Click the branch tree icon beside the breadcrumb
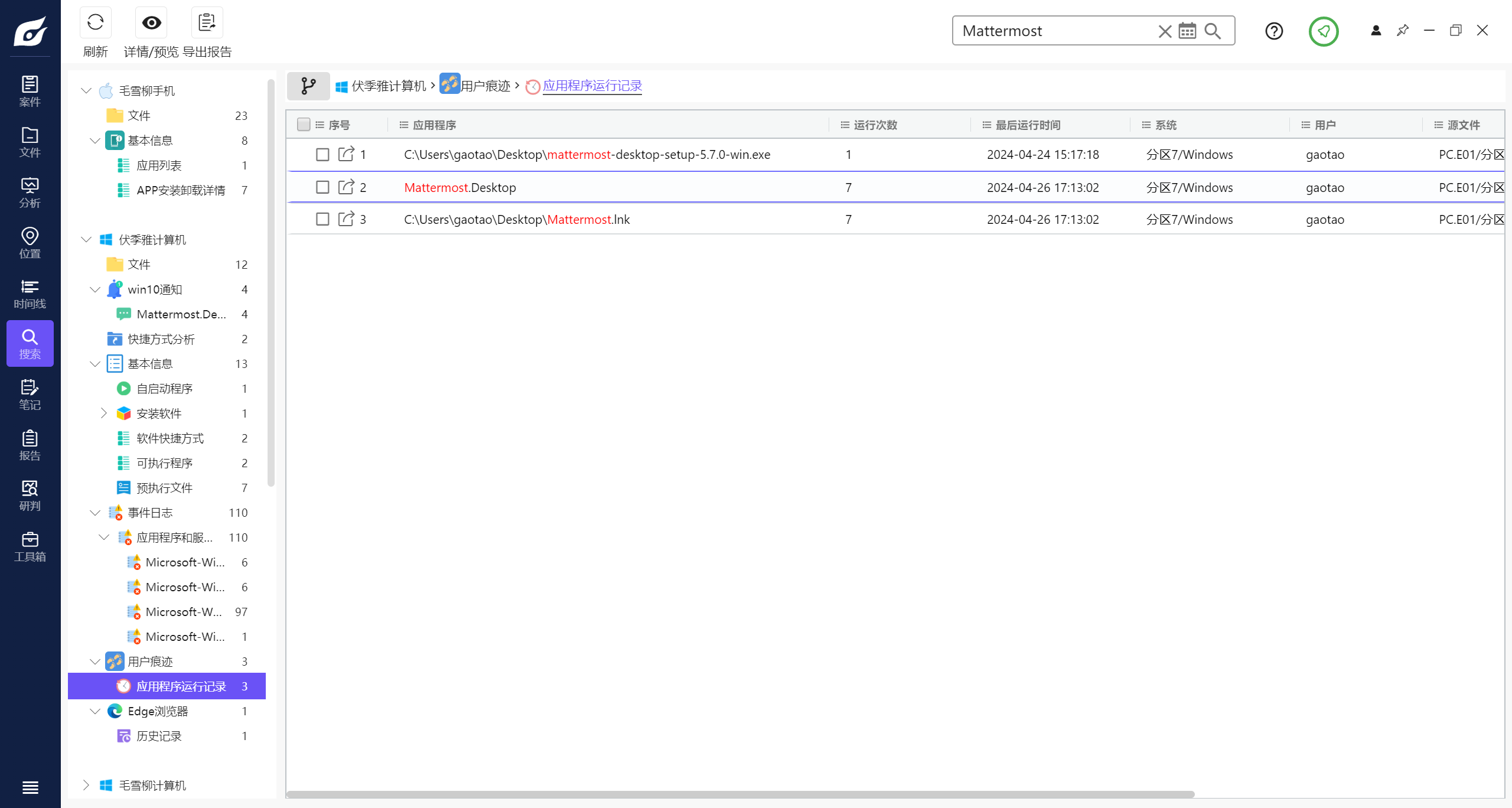The height and width of the screenshot is (808, 1512). click(308, 86)
